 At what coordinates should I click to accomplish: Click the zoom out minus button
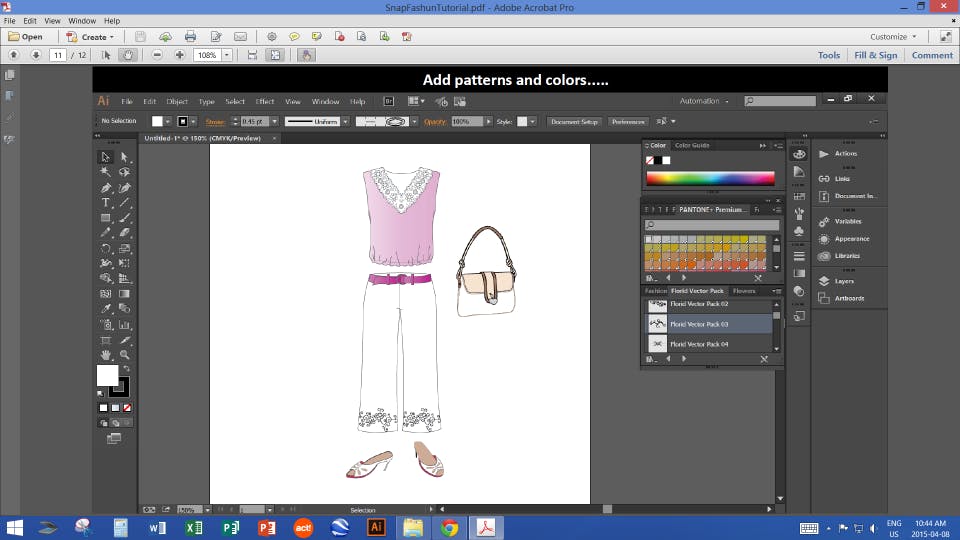pos(157,55)
